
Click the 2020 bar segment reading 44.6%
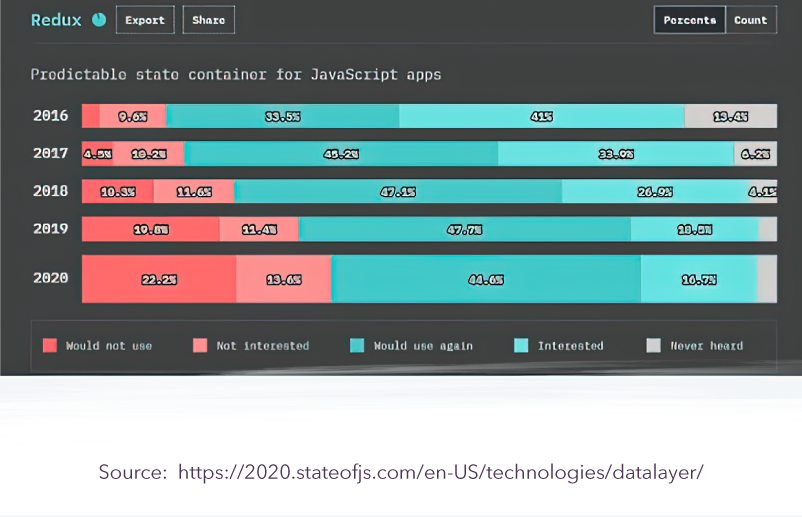pos(486,279)
